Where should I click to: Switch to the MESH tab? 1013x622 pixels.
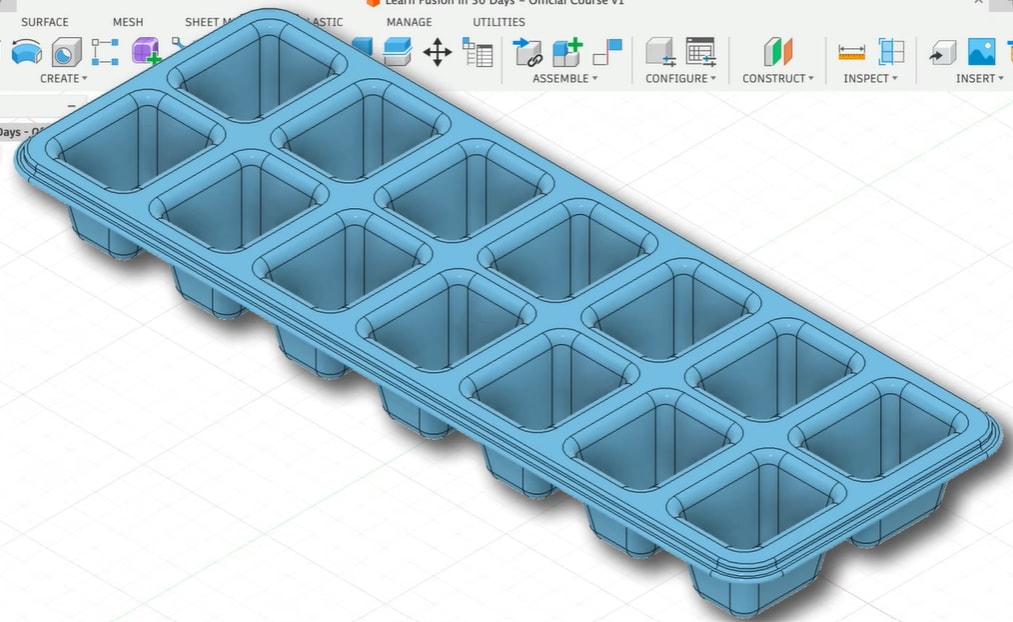point(128,22)
